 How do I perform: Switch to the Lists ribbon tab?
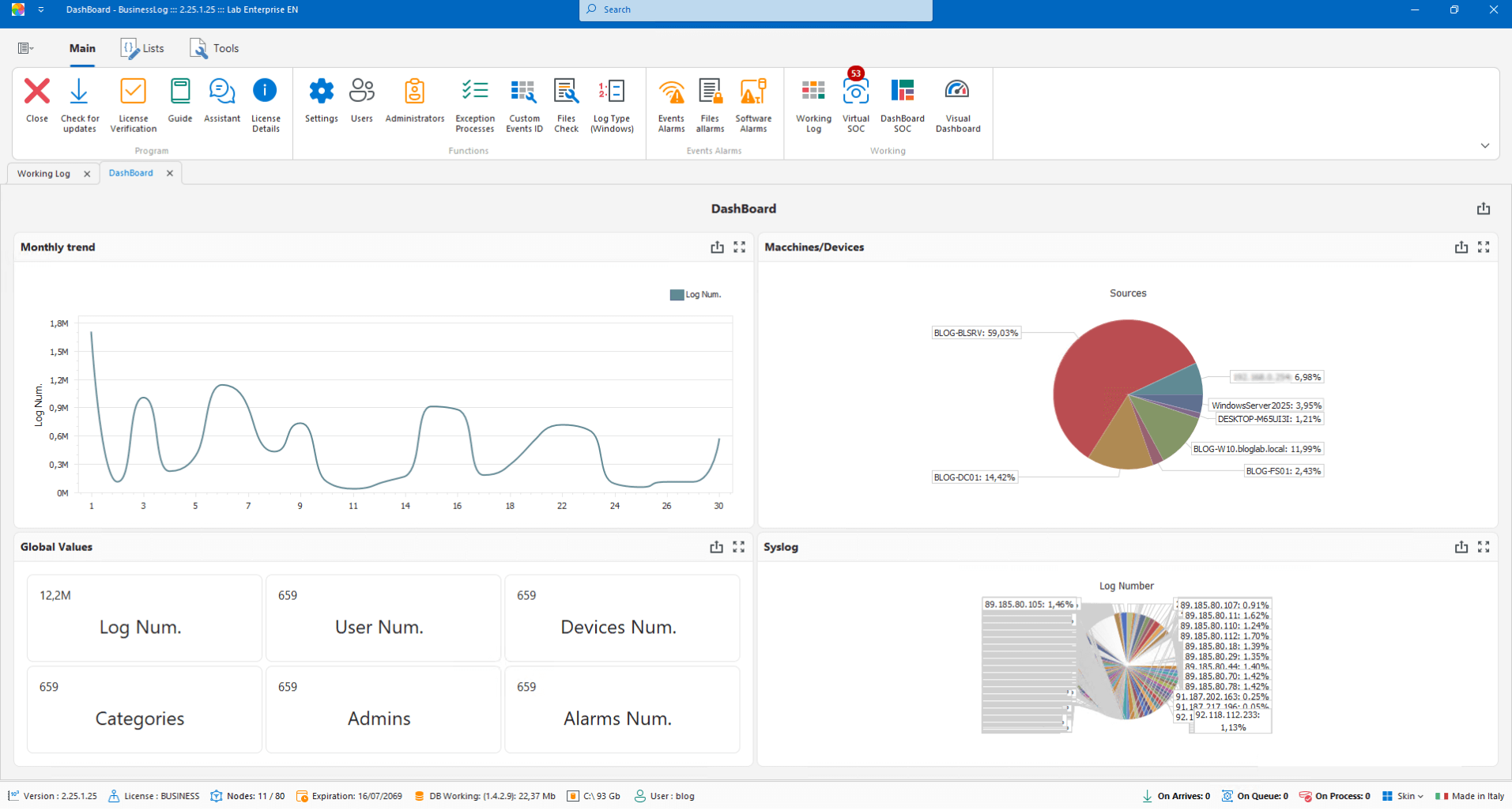click(143, 48)
